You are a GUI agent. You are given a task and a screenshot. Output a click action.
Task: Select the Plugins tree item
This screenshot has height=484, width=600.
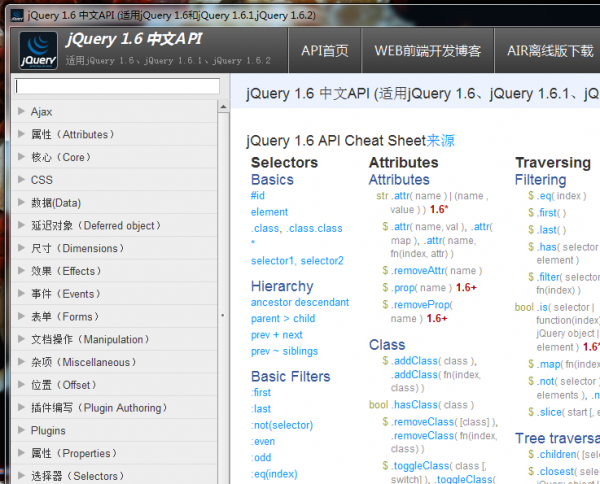pos(114,430)
